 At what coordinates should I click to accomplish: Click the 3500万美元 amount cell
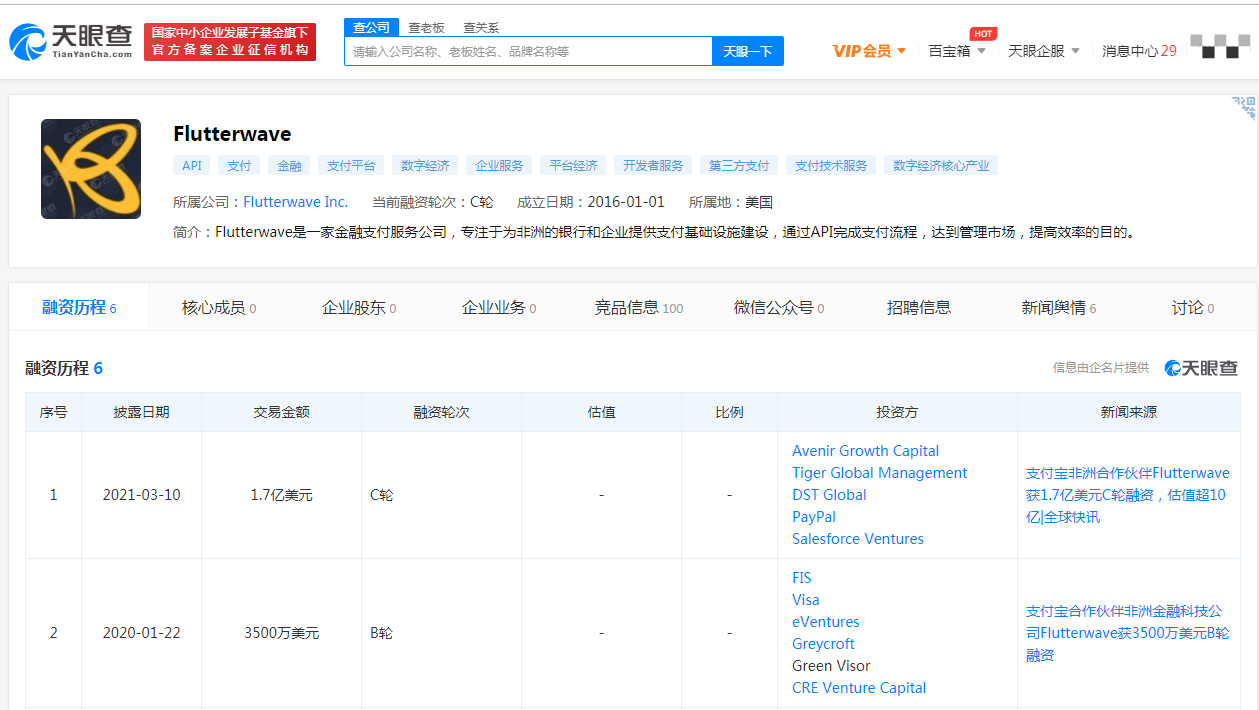(x=282, y=633)
